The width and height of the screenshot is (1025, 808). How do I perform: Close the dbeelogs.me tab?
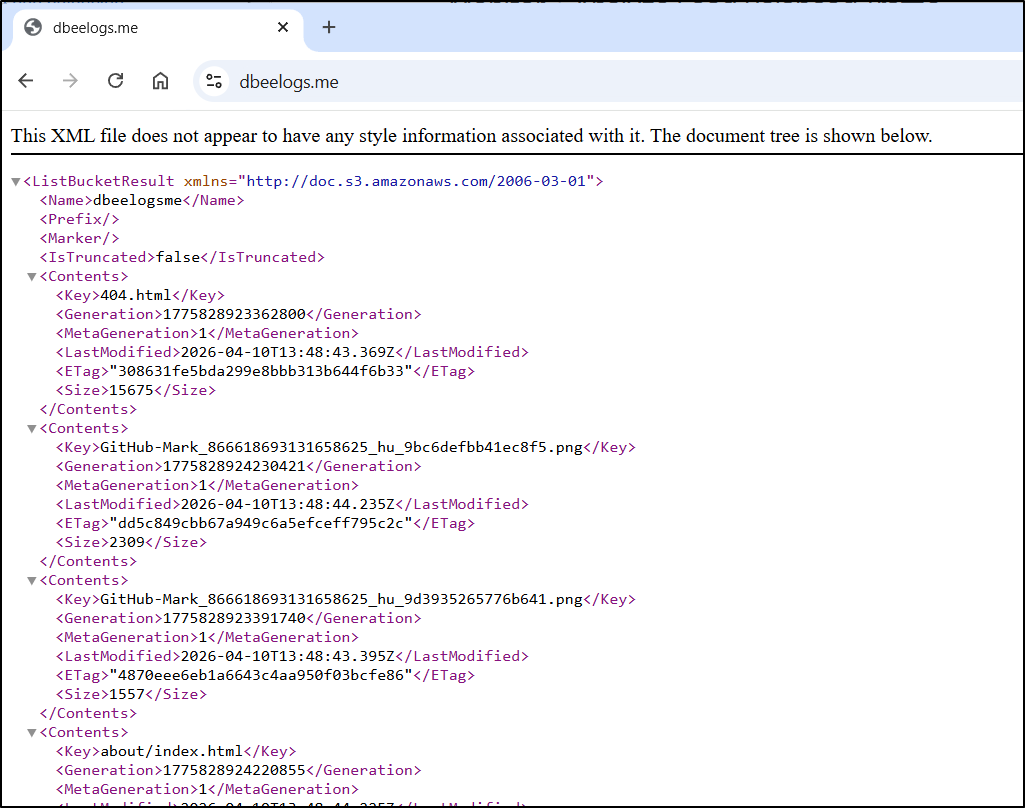[x=283, y=28]
